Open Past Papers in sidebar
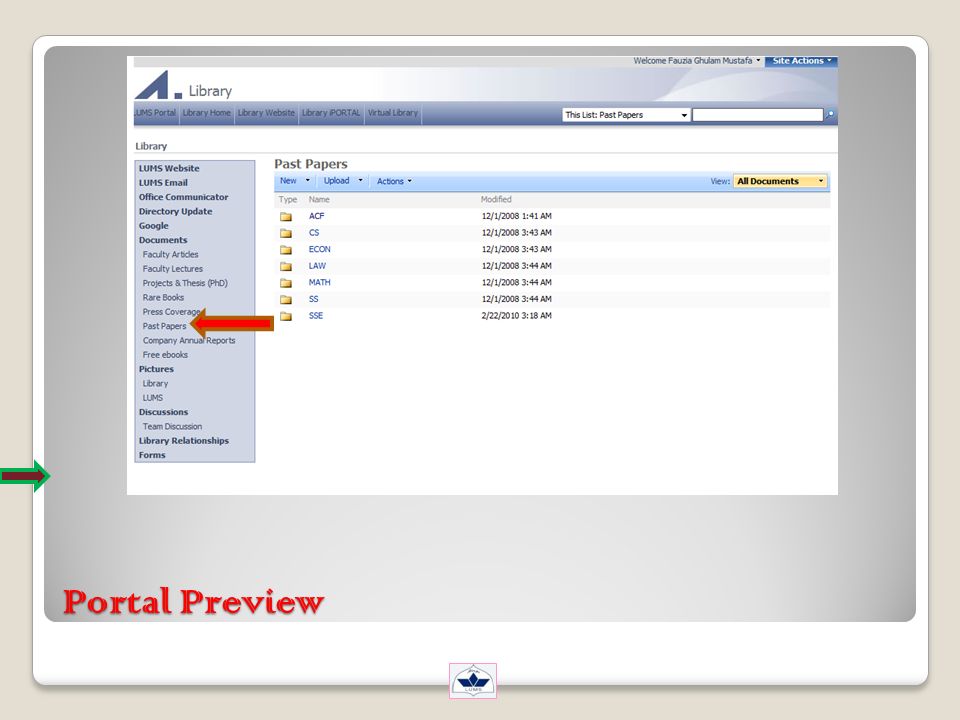The image size is (960, 720). 165,326
